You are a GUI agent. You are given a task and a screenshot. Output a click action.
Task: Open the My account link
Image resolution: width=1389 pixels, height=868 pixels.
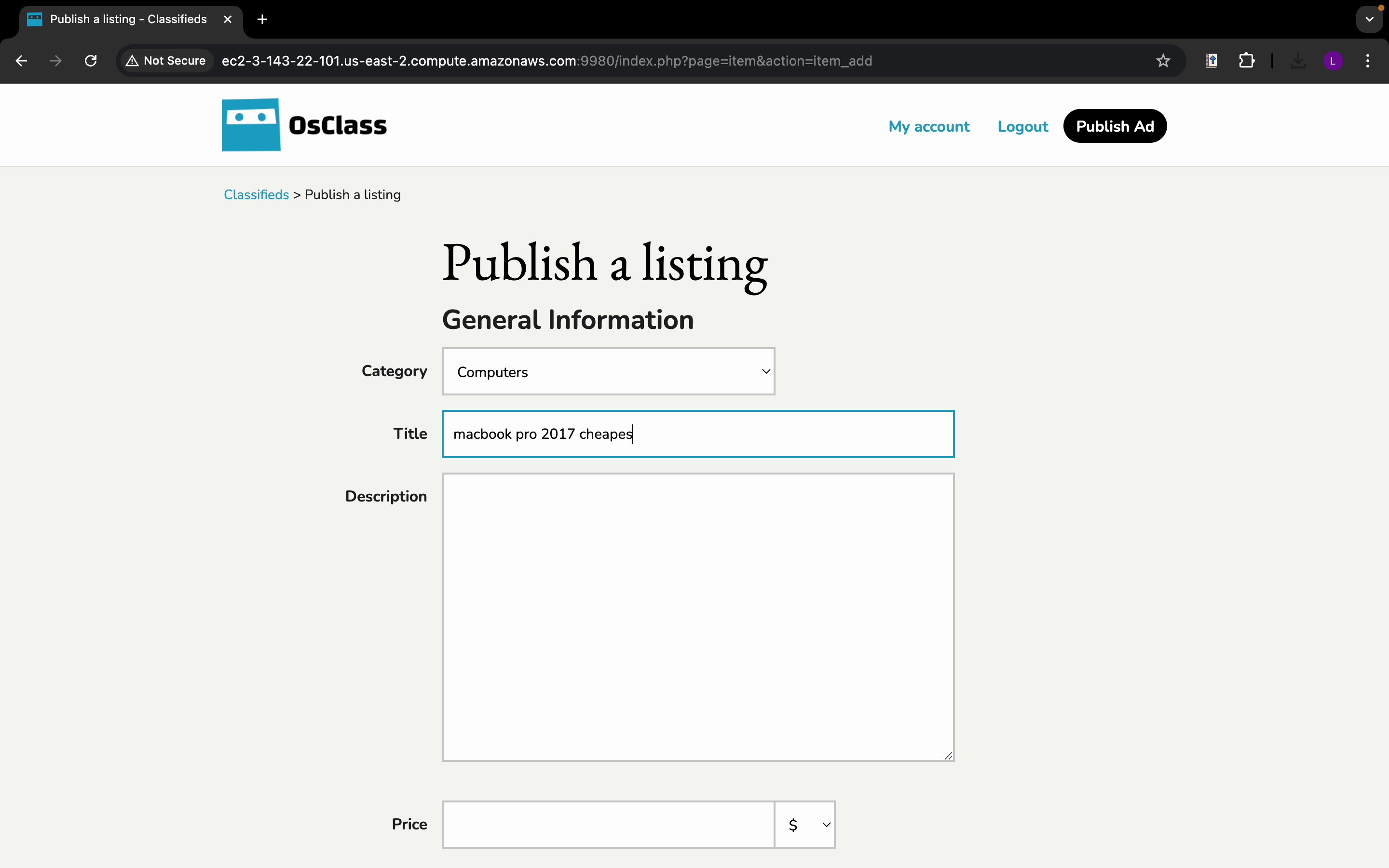pos(929,126)
